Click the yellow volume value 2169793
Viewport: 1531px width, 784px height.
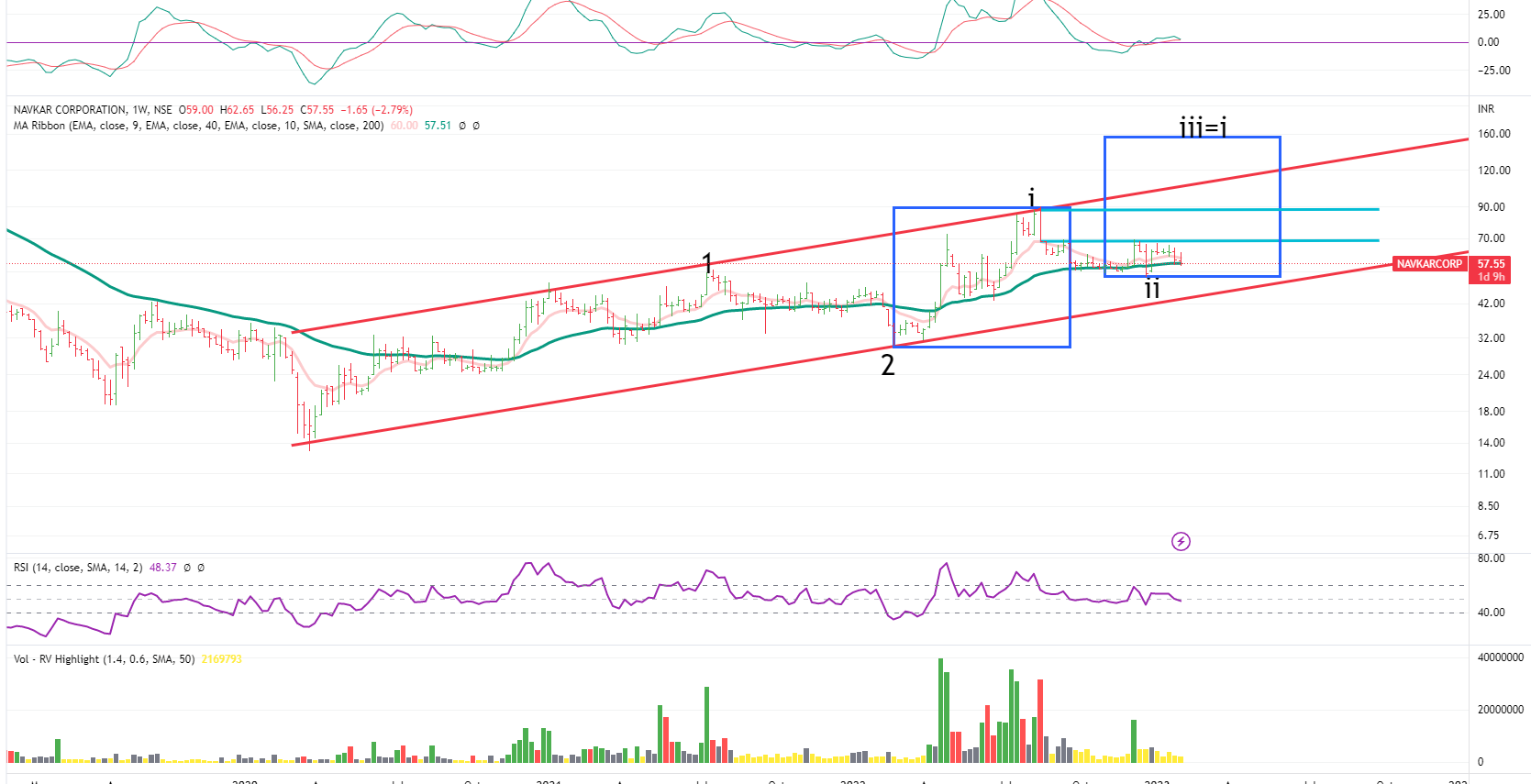pyautogui.click(x=221, y=659)
